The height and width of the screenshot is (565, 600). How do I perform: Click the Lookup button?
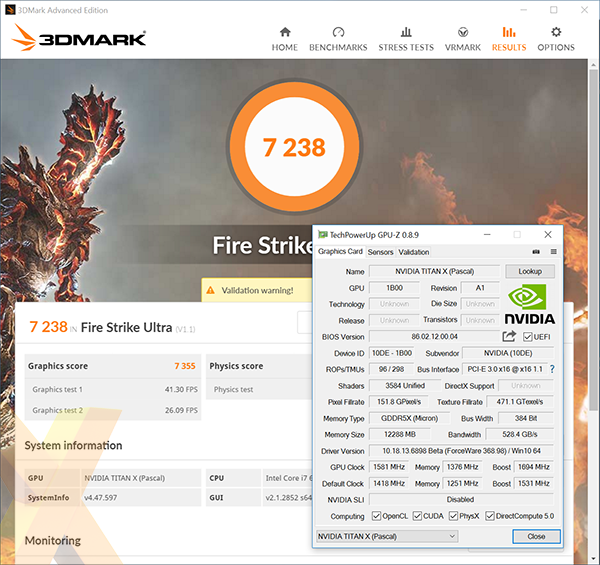(x=530, y=271)
